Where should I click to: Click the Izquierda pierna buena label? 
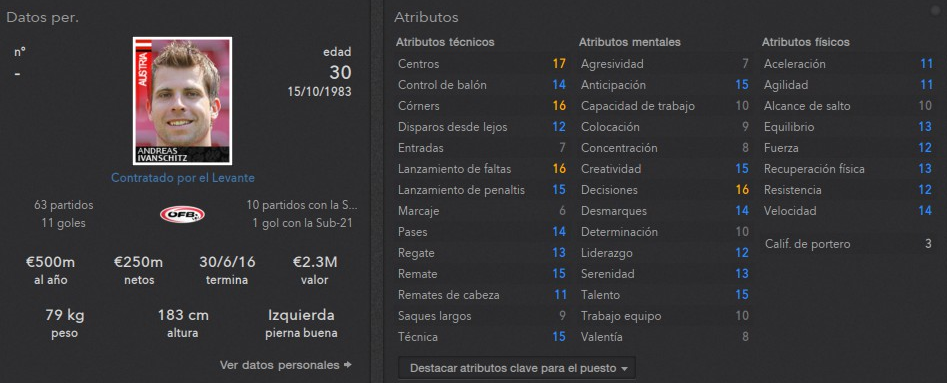301,323
